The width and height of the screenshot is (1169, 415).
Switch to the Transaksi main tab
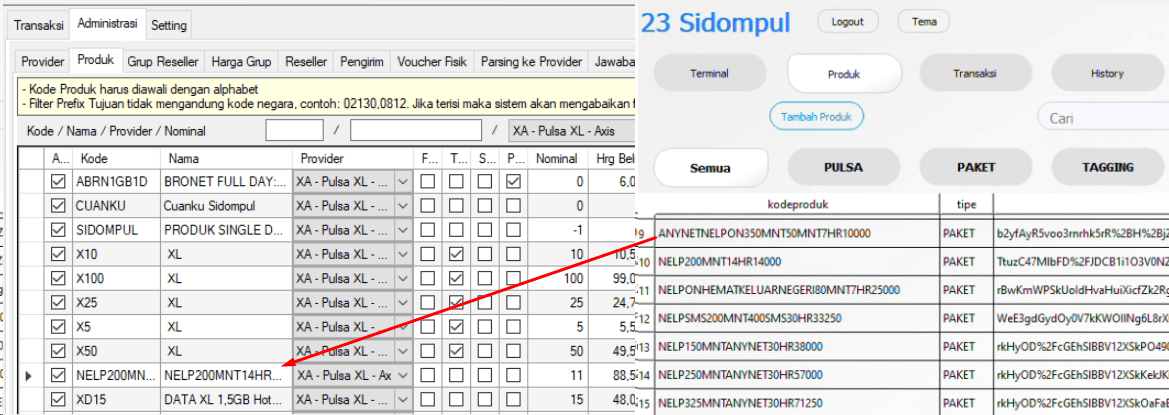click(x=39, y=24)
